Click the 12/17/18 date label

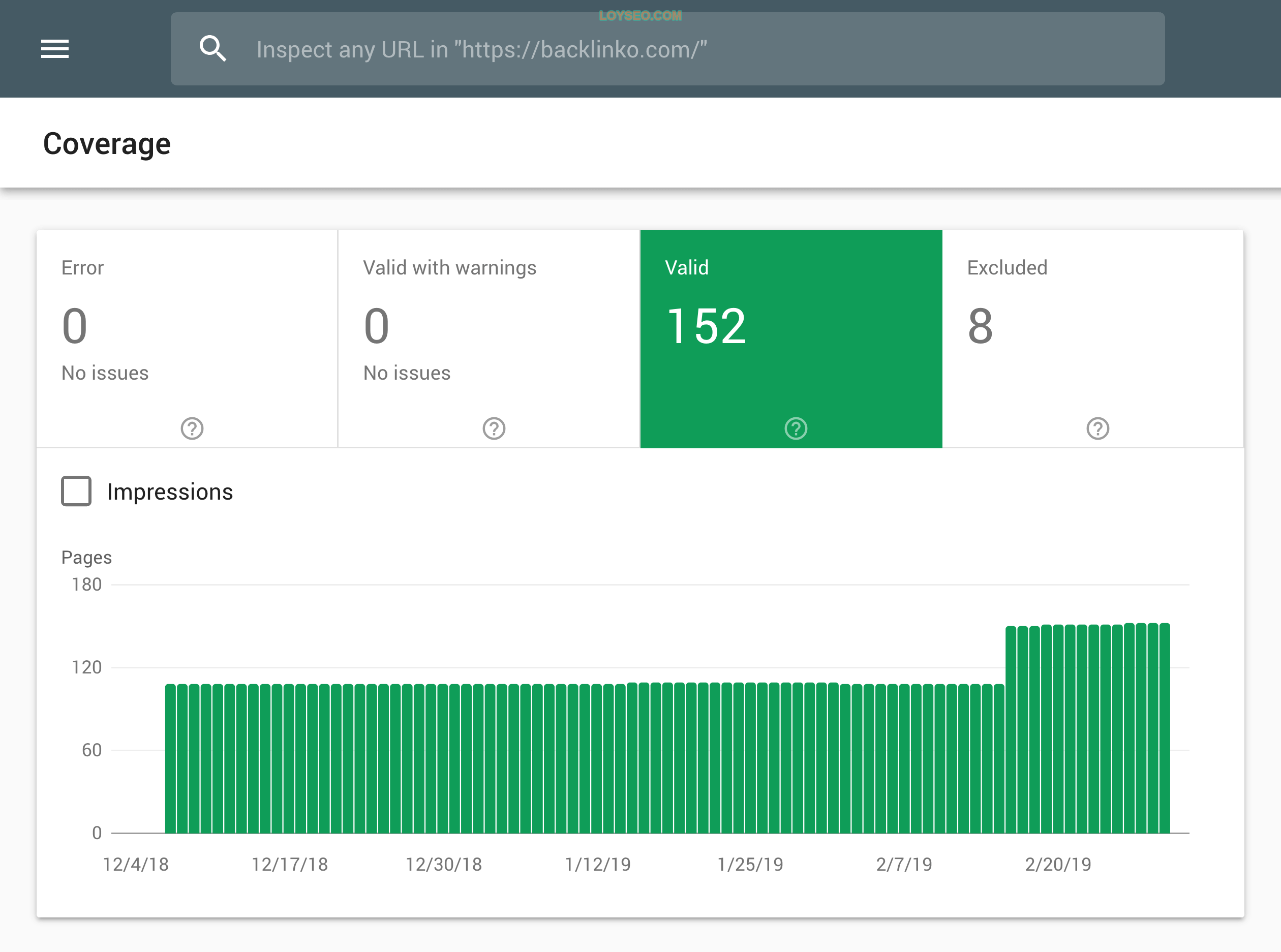coord(290,864)
